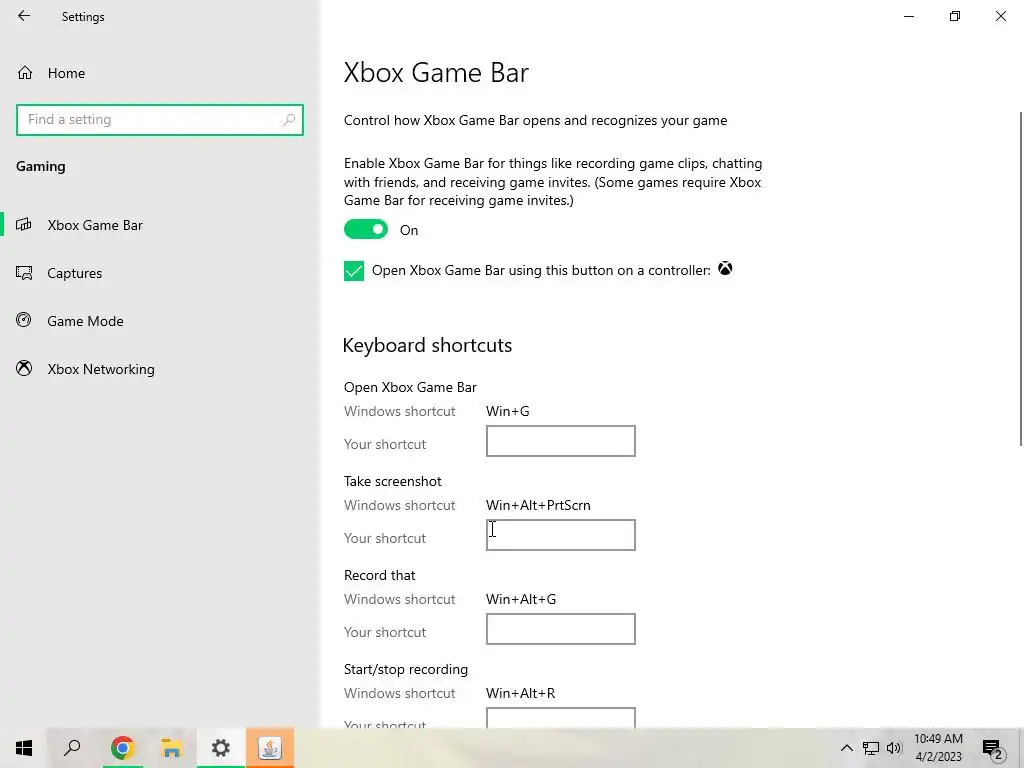Open File Explorer from the taskbar
1024x768 pixels.
[171, 748]
